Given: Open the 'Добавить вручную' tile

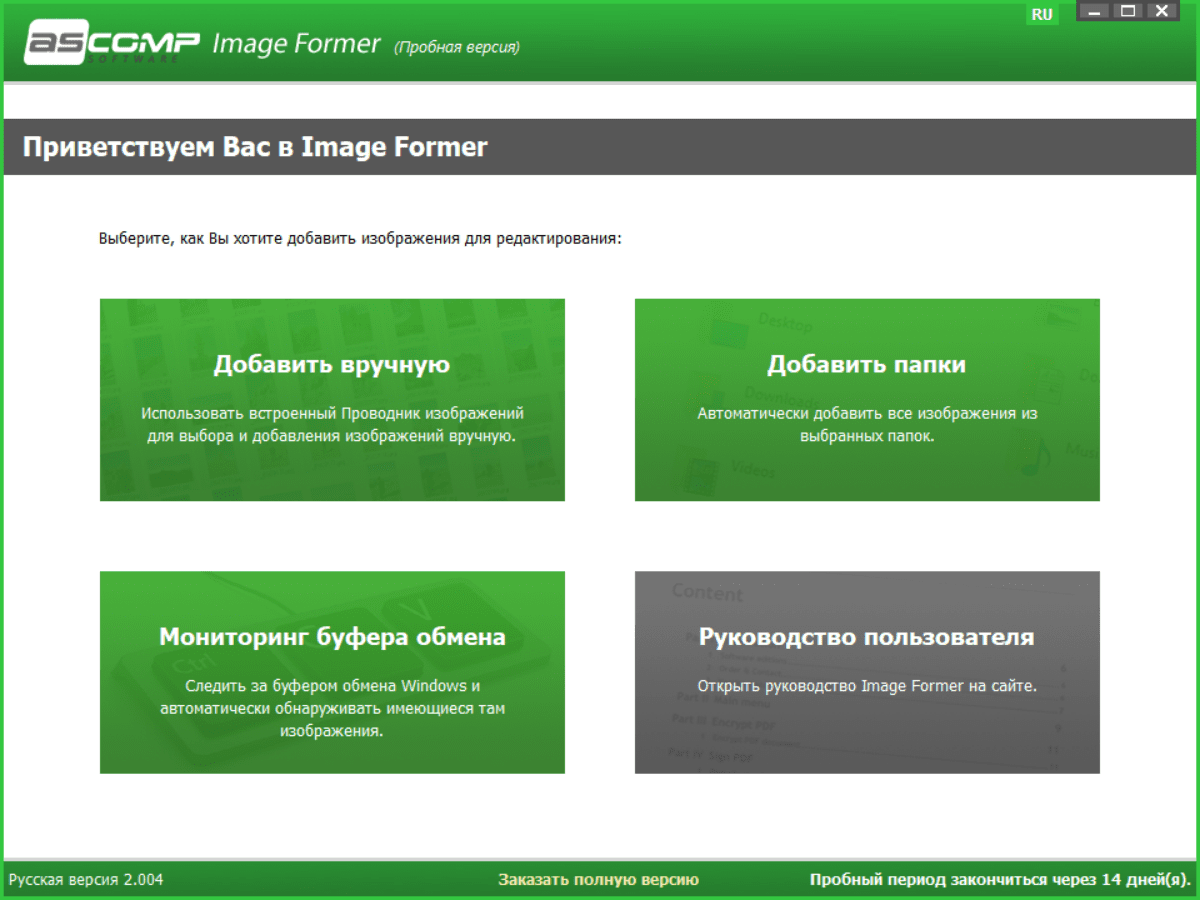Looking at the screenshot, I should (x=332, y=400).
